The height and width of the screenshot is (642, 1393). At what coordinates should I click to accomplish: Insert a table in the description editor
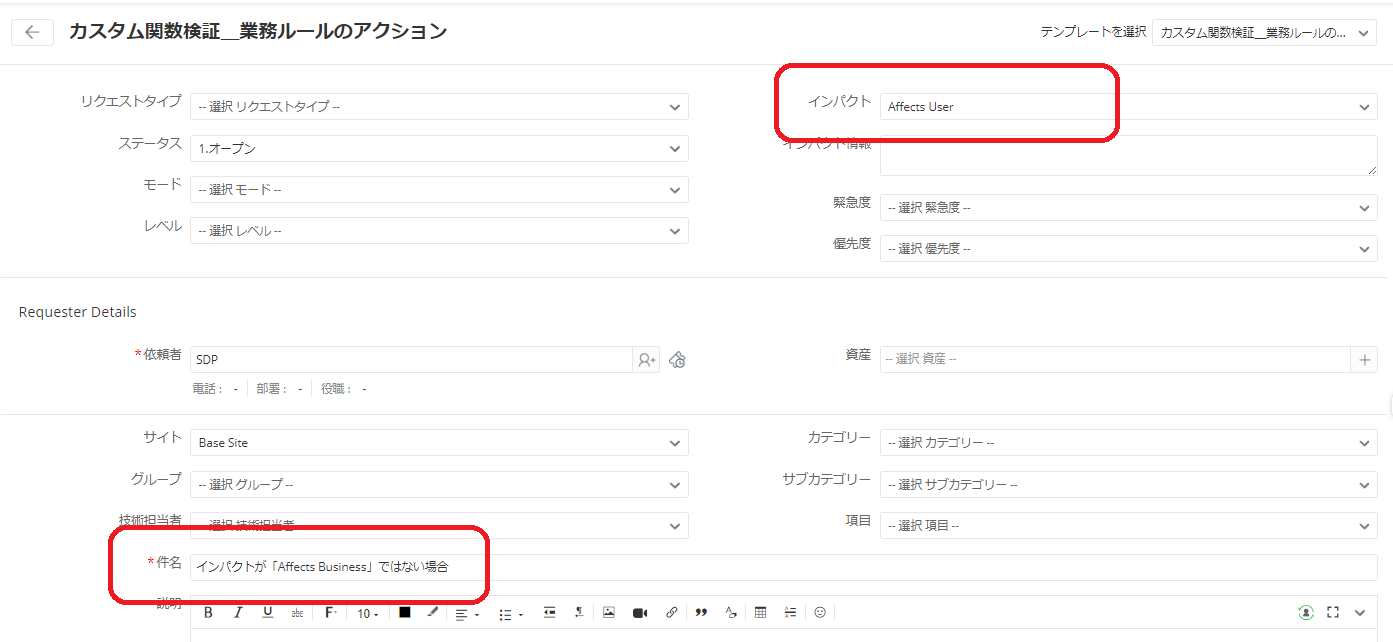[761, 613]
